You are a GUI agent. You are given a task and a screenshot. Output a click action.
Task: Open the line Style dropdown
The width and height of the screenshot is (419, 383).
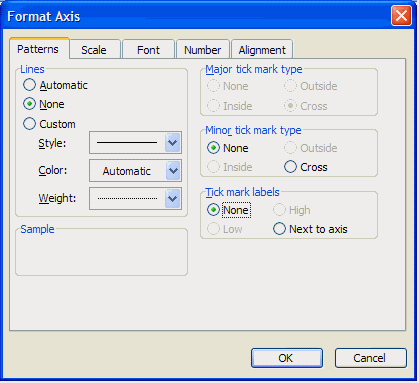tap(173, 143)
